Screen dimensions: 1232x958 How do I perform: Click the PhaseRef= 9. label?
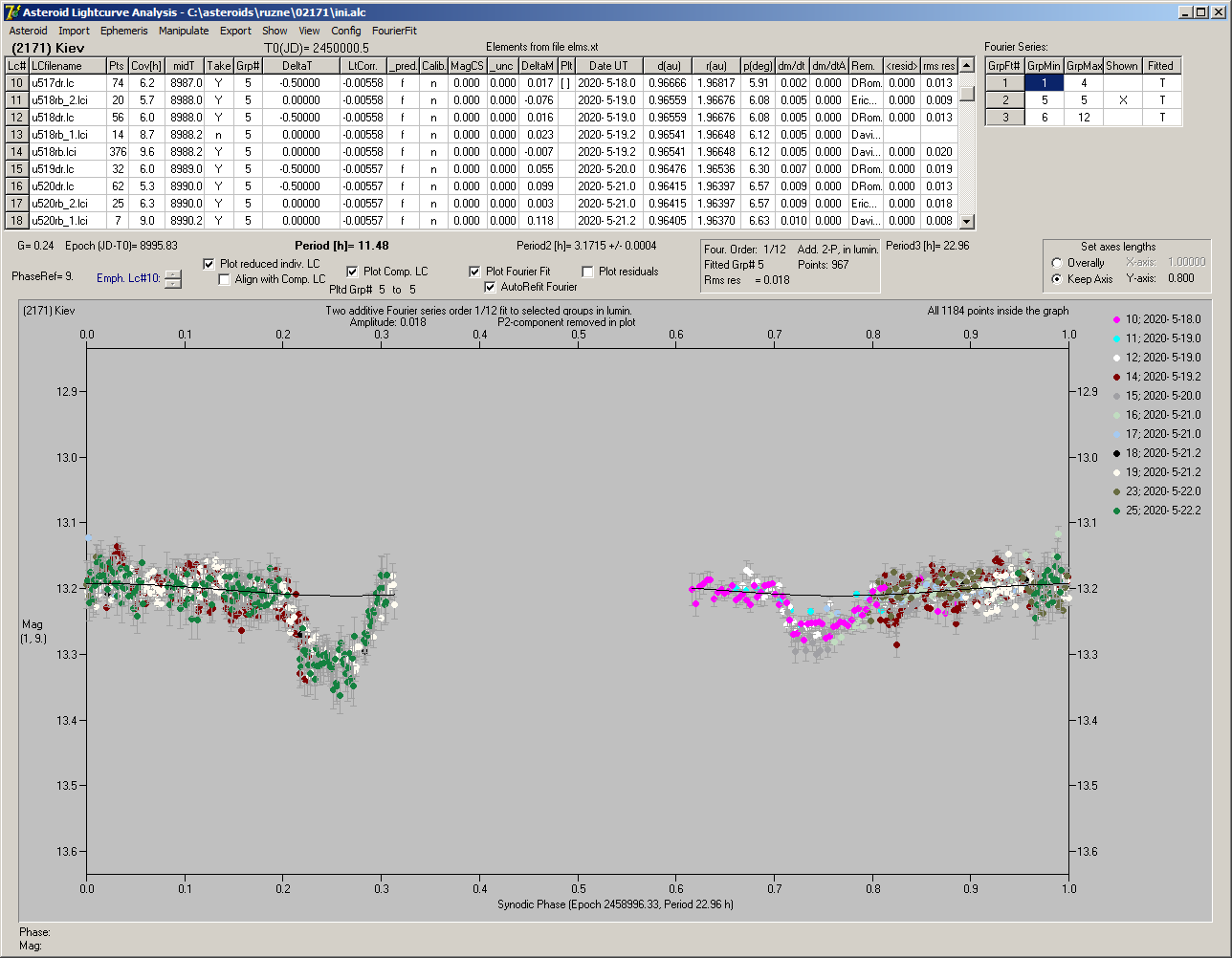pyautogui.click(x=42, y=276)
